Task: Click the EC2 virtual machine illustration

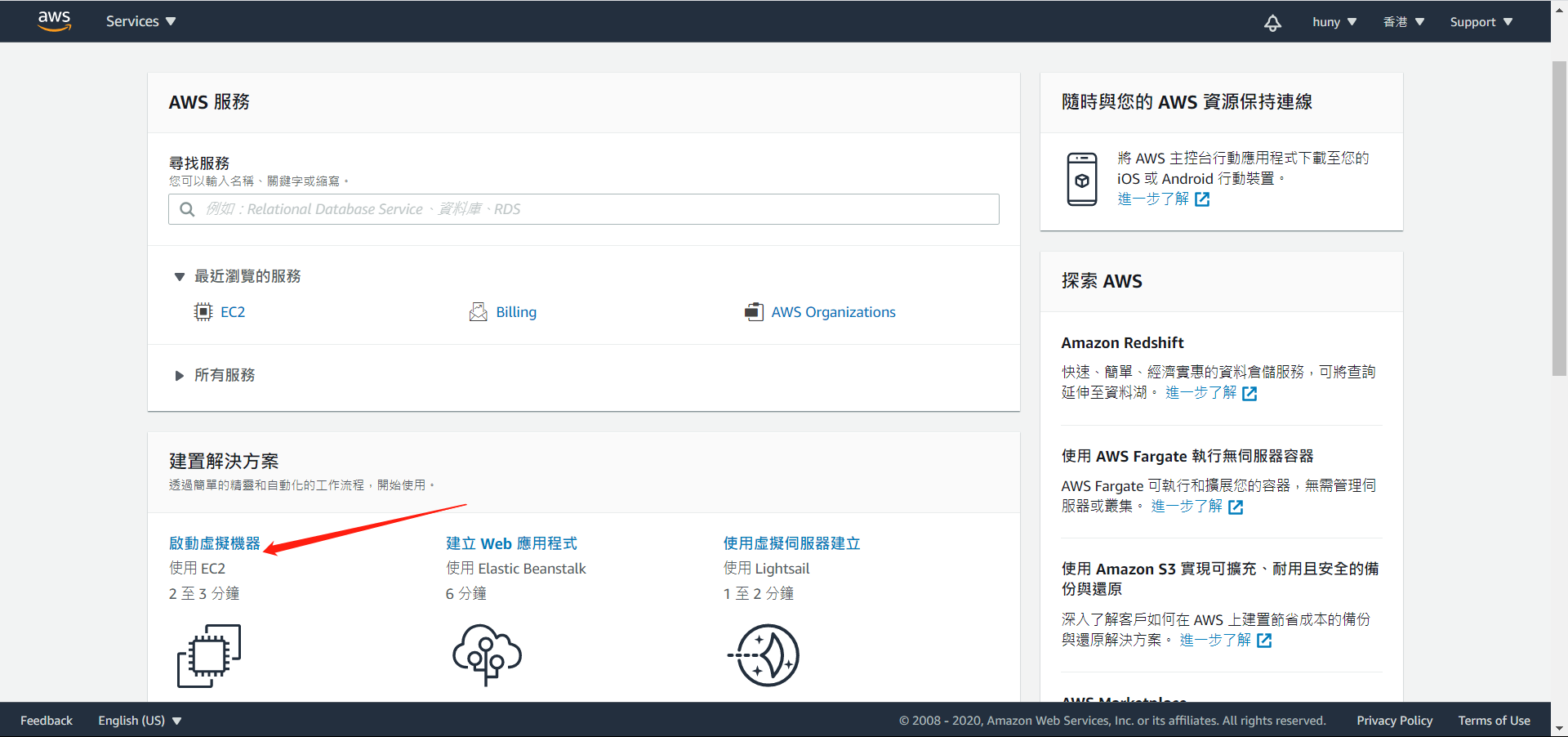Action: pos(209,655)
